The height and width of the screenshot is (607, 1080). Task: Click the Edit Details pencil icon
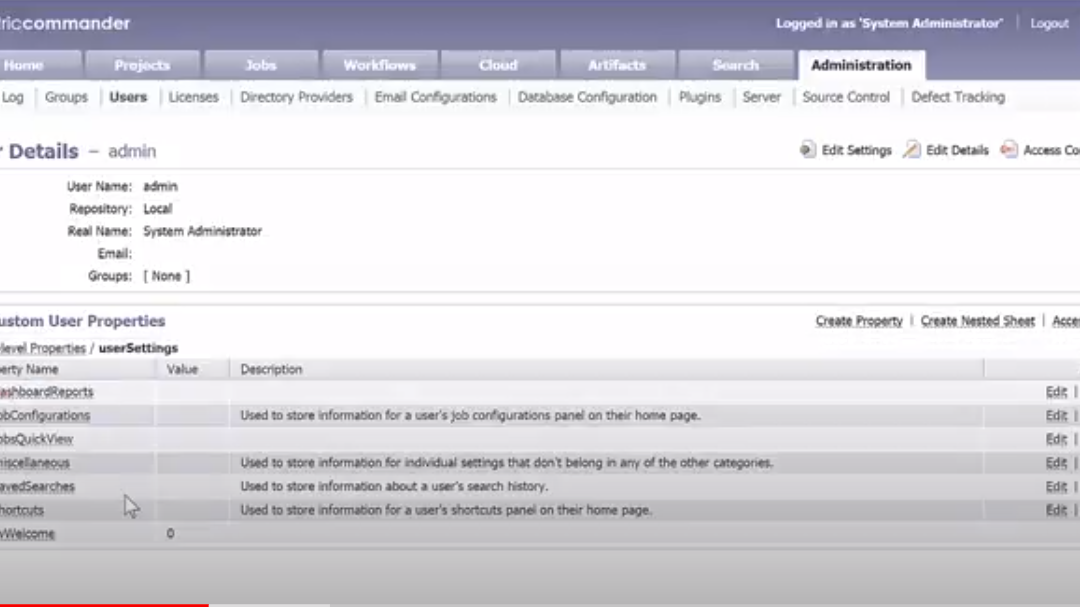point(911,150)
